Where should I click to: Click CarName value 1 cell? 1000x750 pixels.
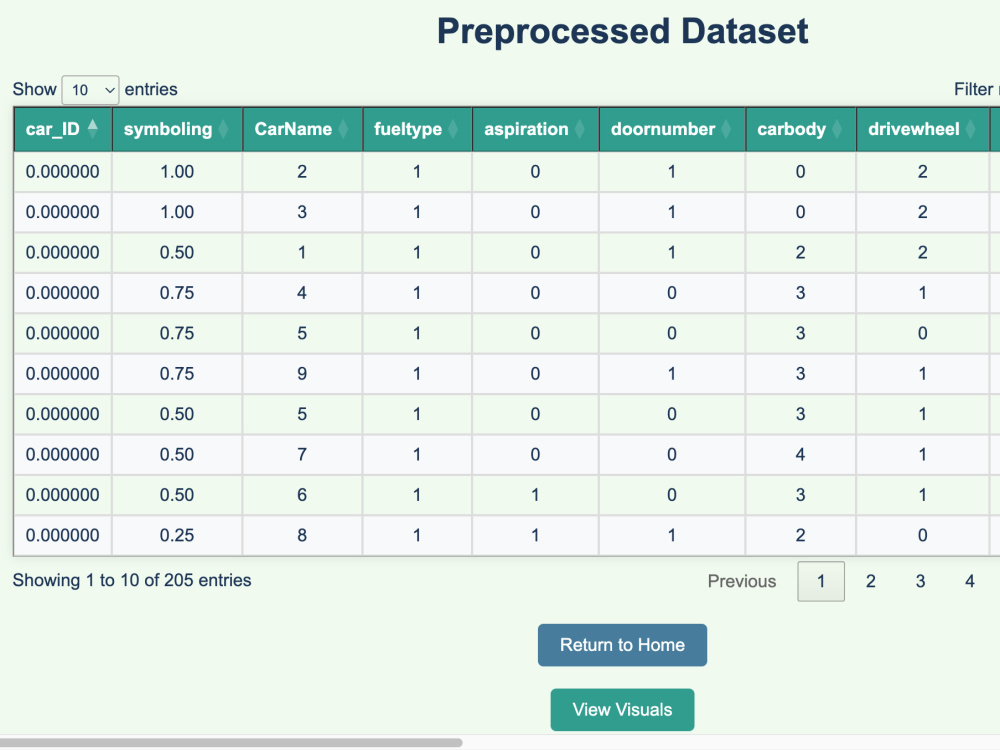(302, 253)
